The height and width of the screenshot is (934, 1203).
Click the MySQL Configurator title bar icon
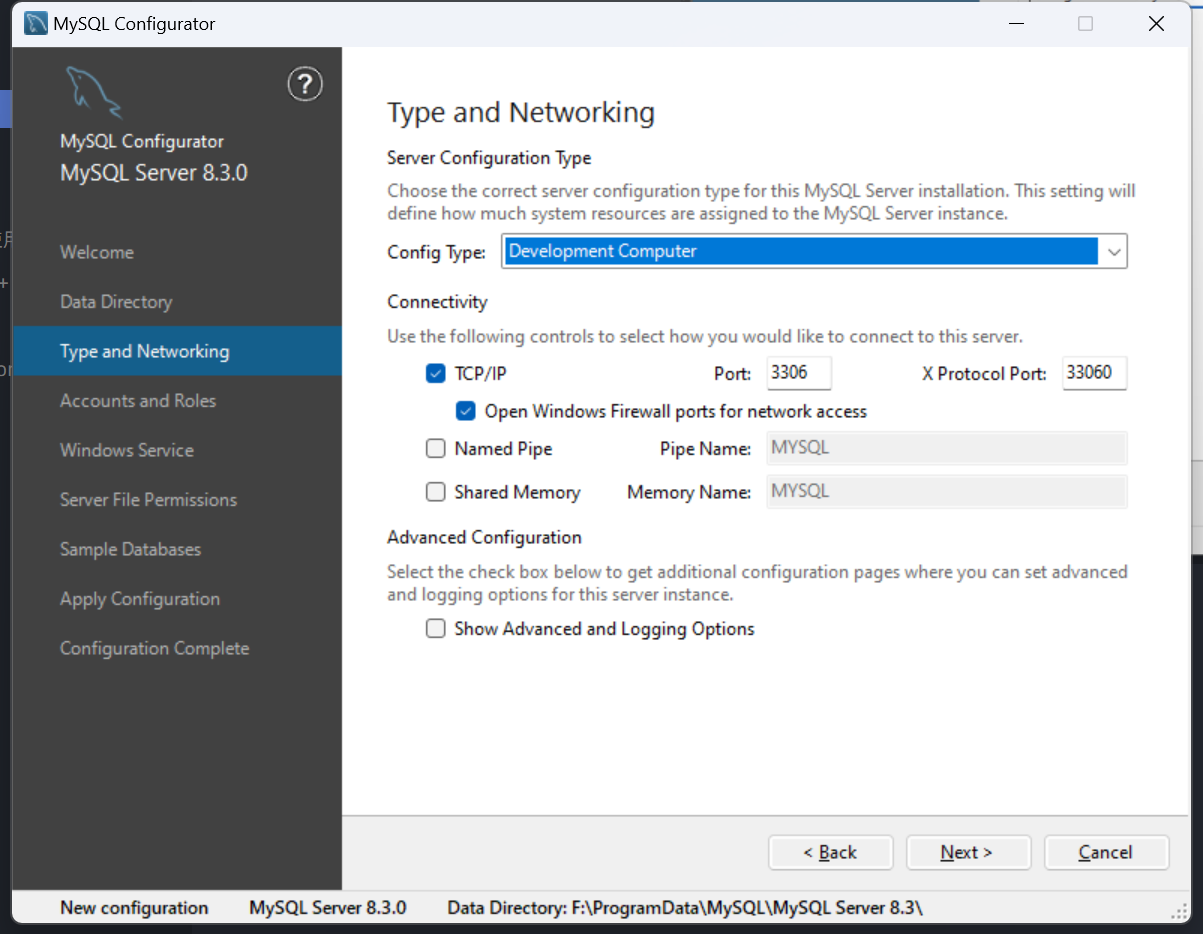[x=35, y=23]
